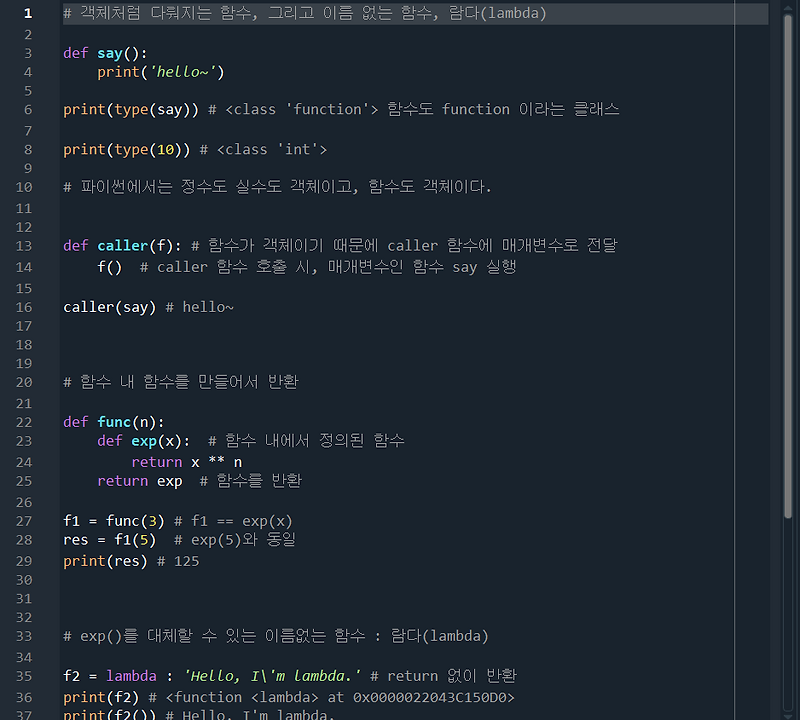Click line number 13 in the gutter
Screen dimensions: 800x720
(x=24, y=246)
